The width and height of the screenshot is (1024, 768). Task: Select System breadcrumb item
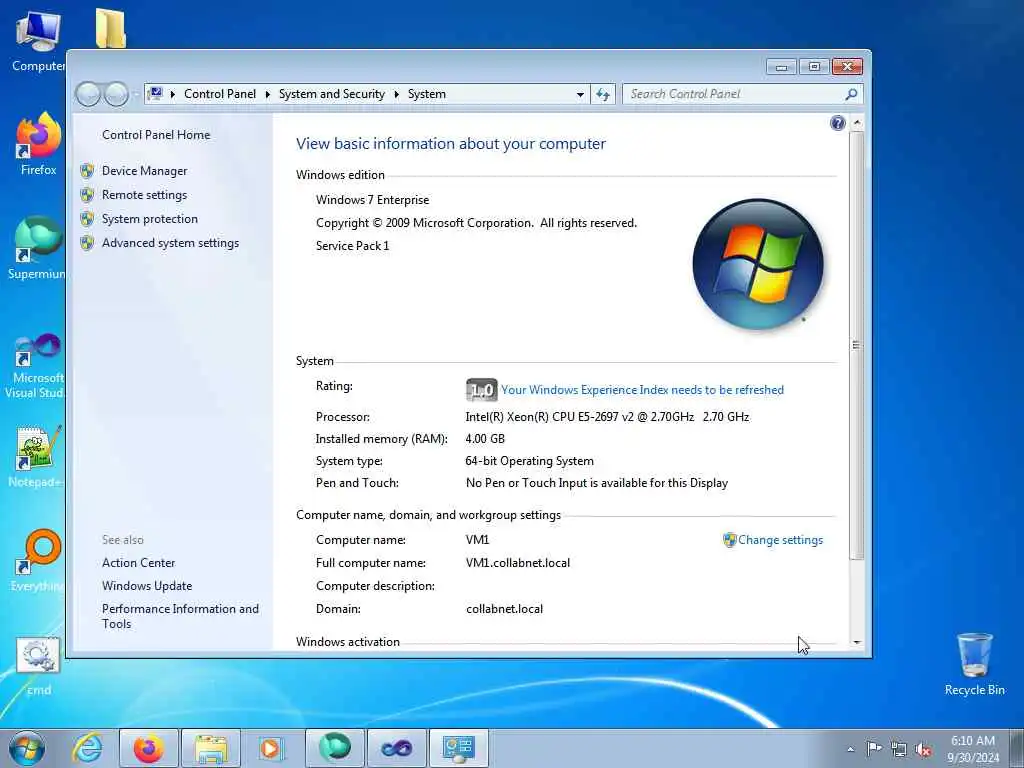pyautogui.click(x=427, y=94)
